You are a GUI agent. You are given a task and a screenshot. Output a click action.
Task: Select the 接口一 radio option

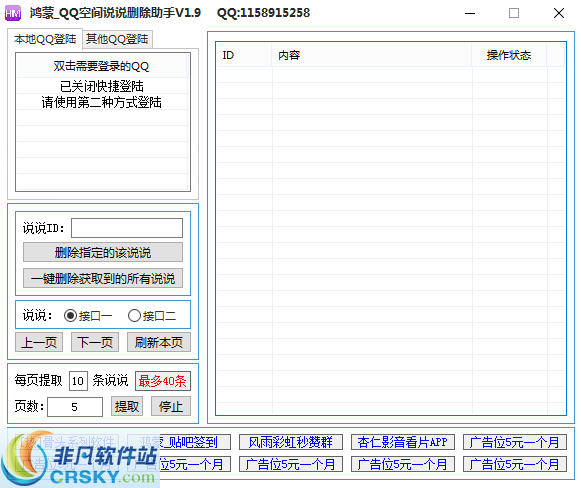[87, 316]
